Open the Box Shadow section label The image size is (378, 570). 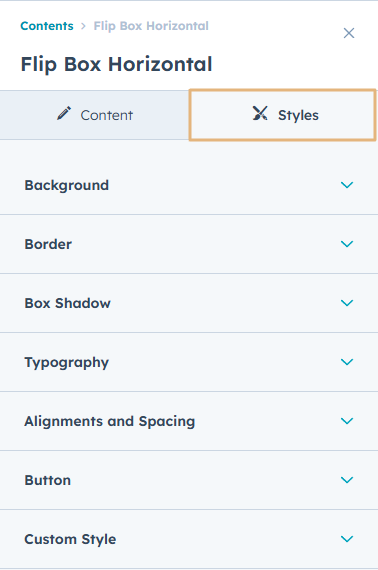click(67, 303)
